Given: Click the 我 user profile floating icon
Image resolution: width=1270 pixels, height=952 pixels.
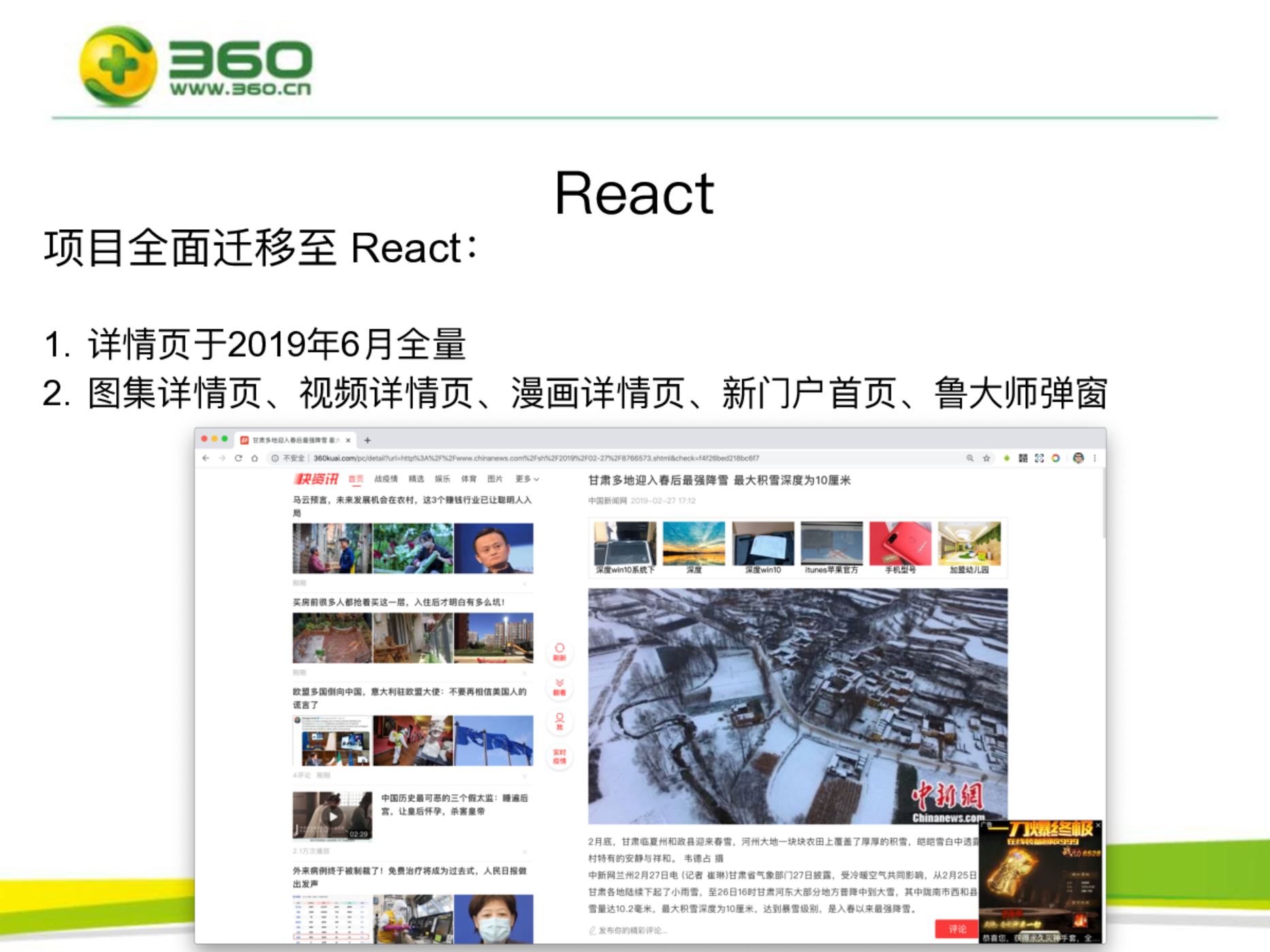Looking at the screenshot, I should 559,721.
